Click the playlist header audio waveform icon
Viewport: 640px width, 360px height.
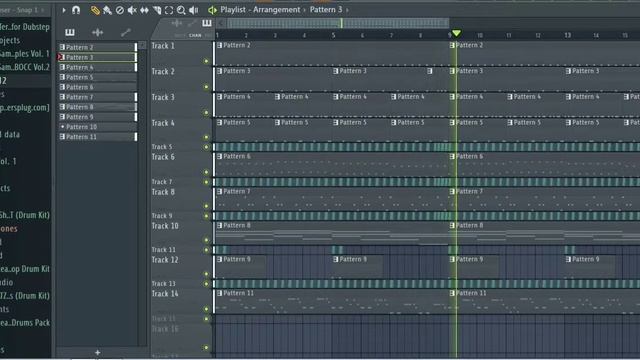click(177, 23)
